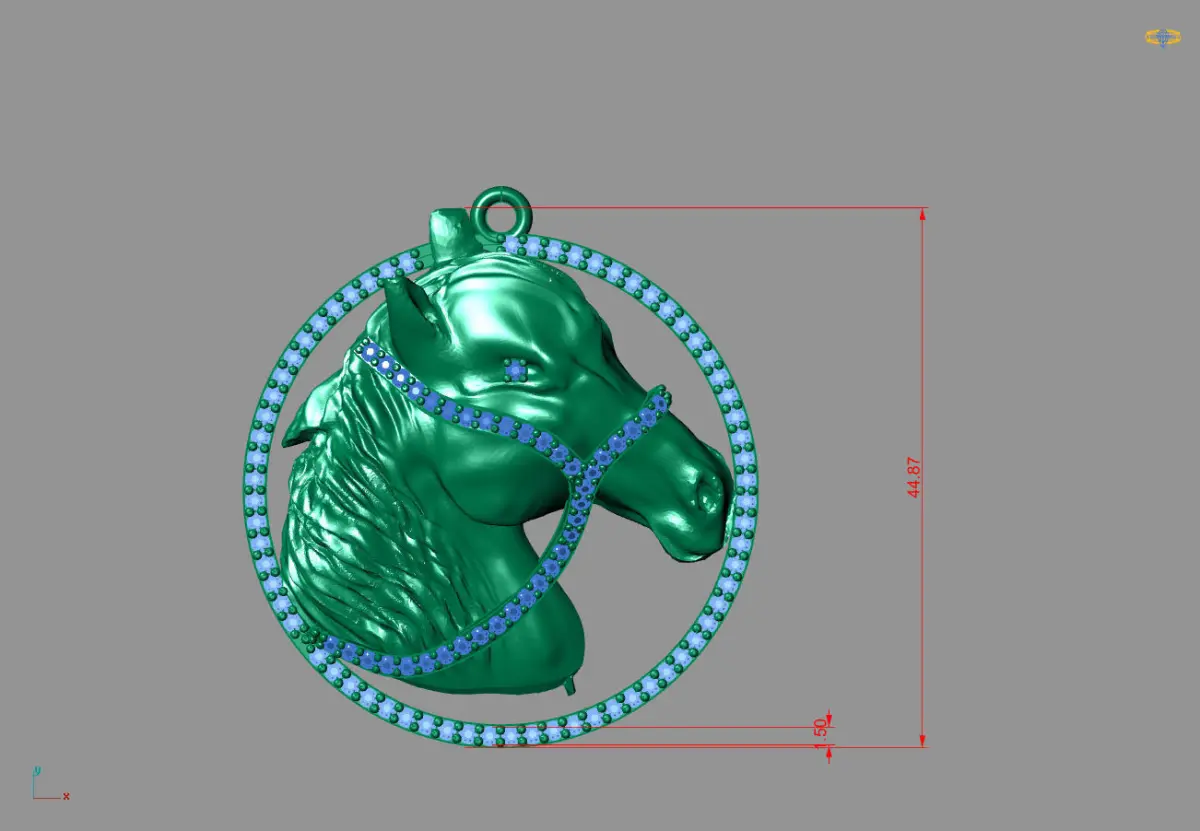Pick the blue gemstone in the horse's eye
This screenshot has height=831, width=1200.
[516, 371]
